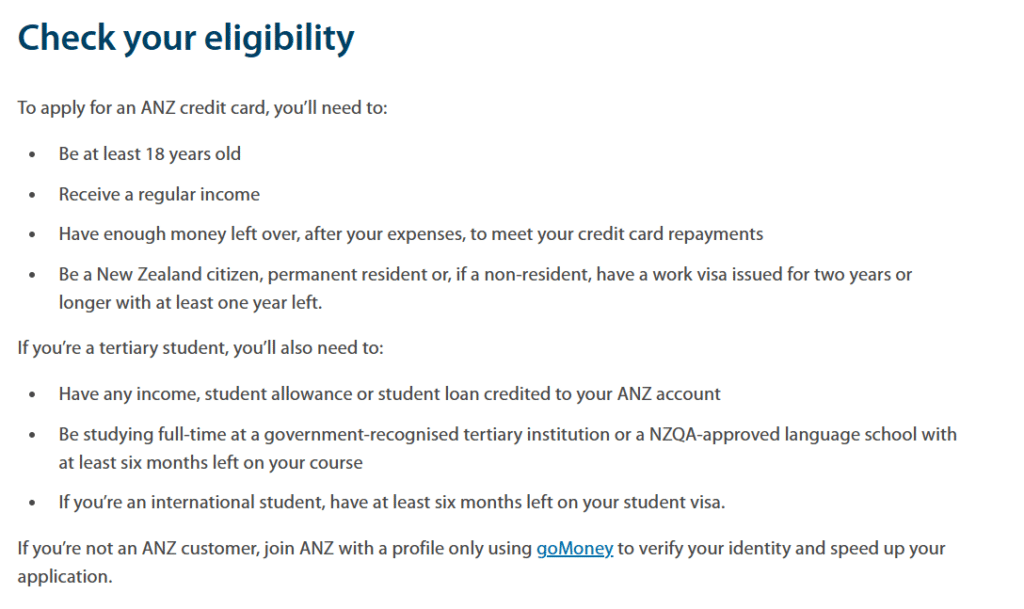
Task: Click the "Have any income, student allowance" item
Action: [389, 394]
